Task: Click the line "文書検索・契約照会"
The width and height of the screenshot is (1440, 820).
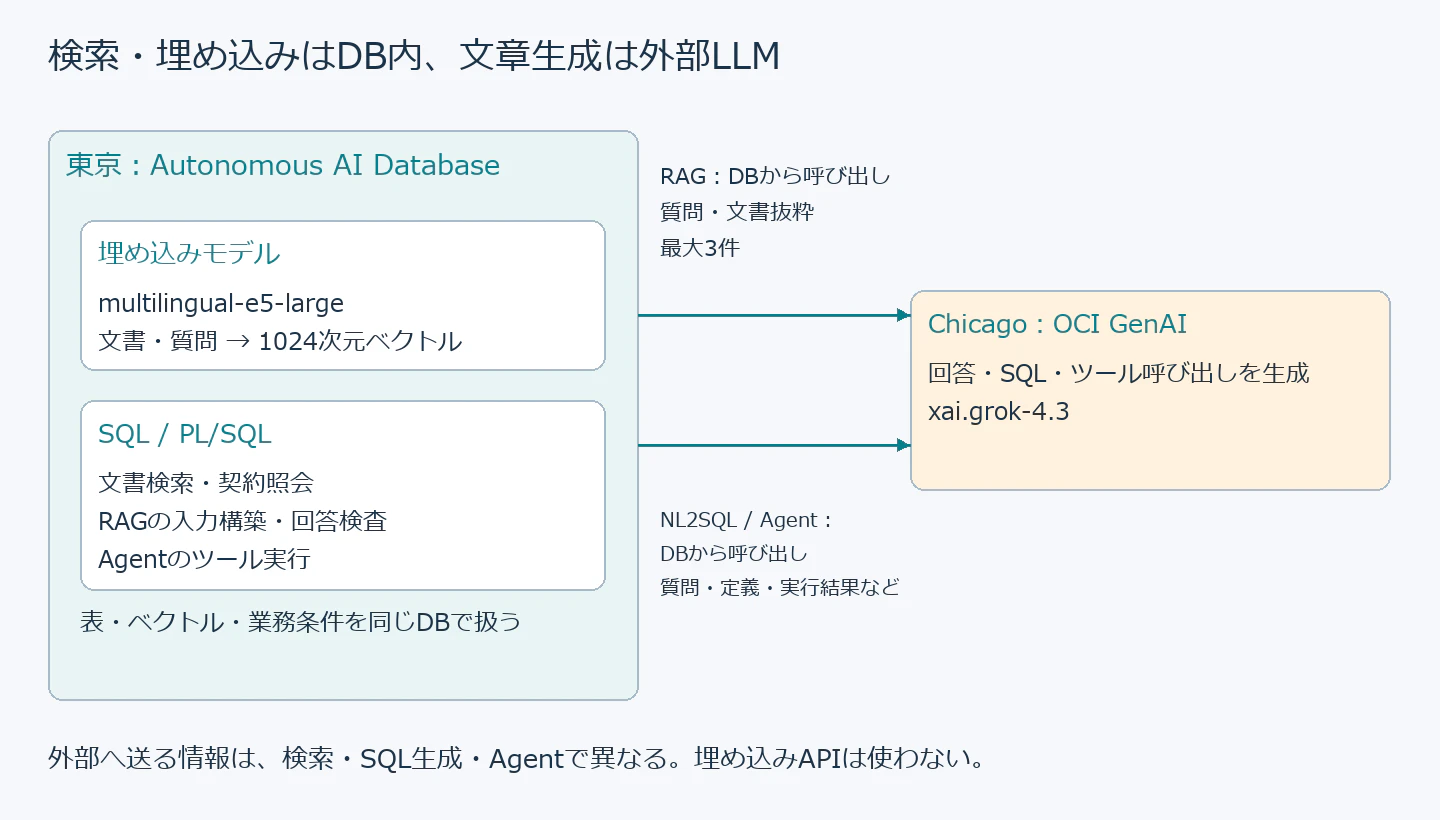Action: (x=206, y=483)
